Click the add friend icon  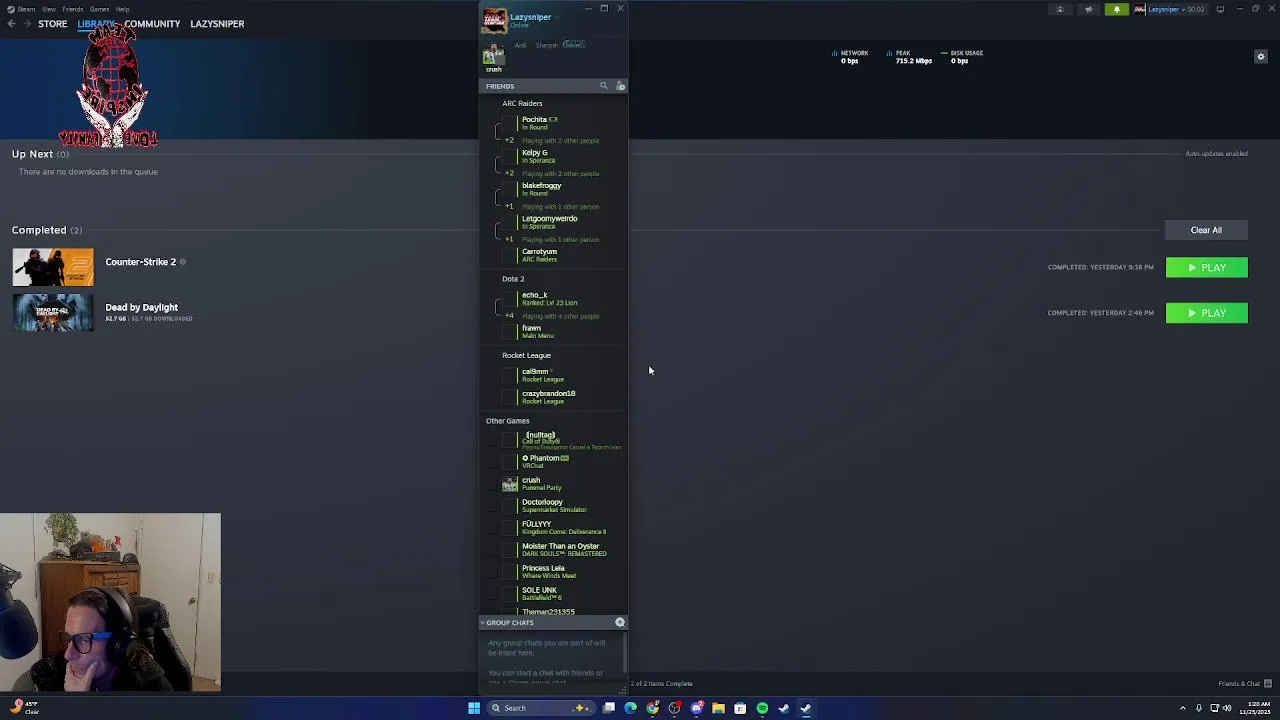(620, 86)
